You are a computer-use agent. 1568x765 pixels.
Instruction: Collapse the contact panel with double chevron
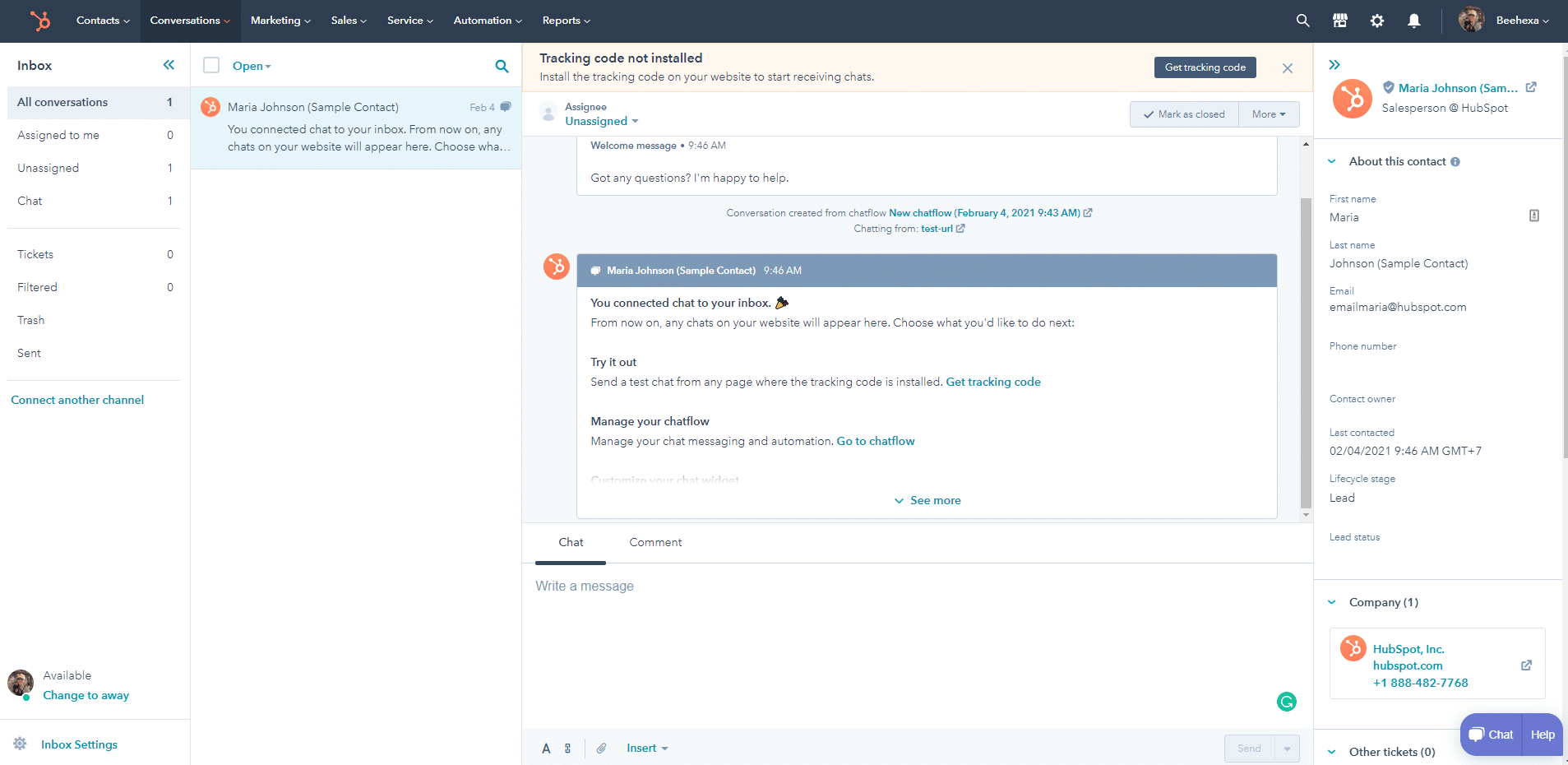pos(1334,64)
